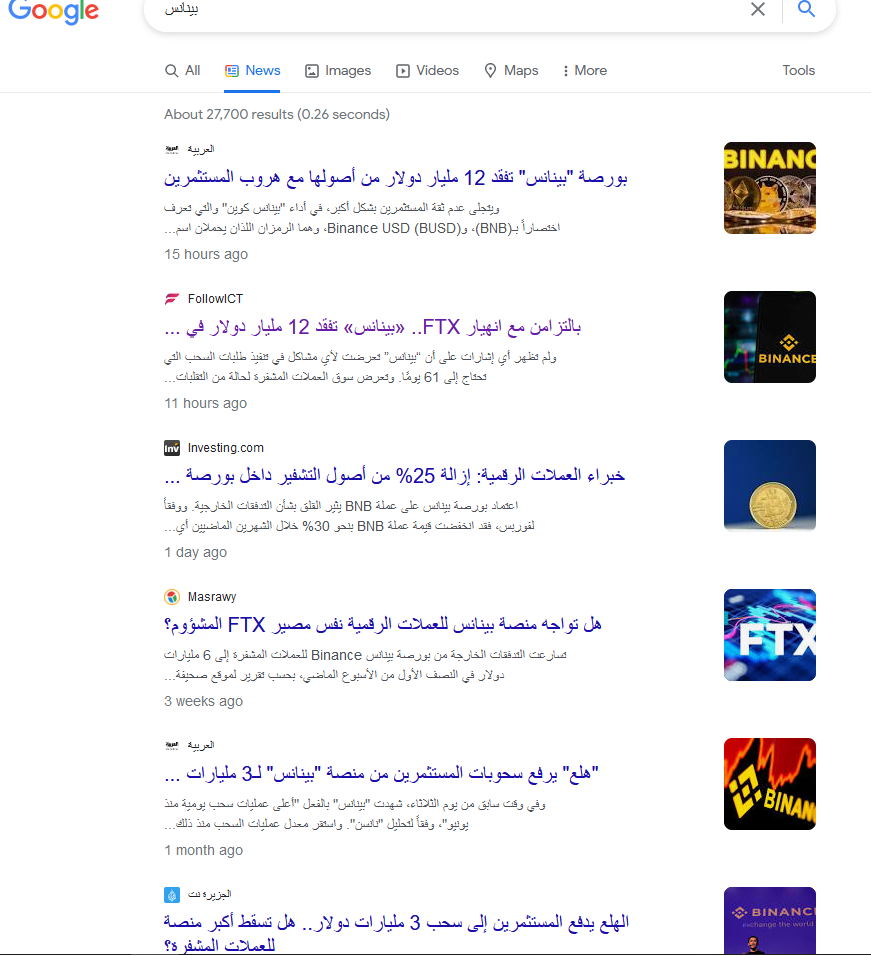This screenshot has height=956, width=871.
Task: Expand the More menu
Action: [585, 71]
